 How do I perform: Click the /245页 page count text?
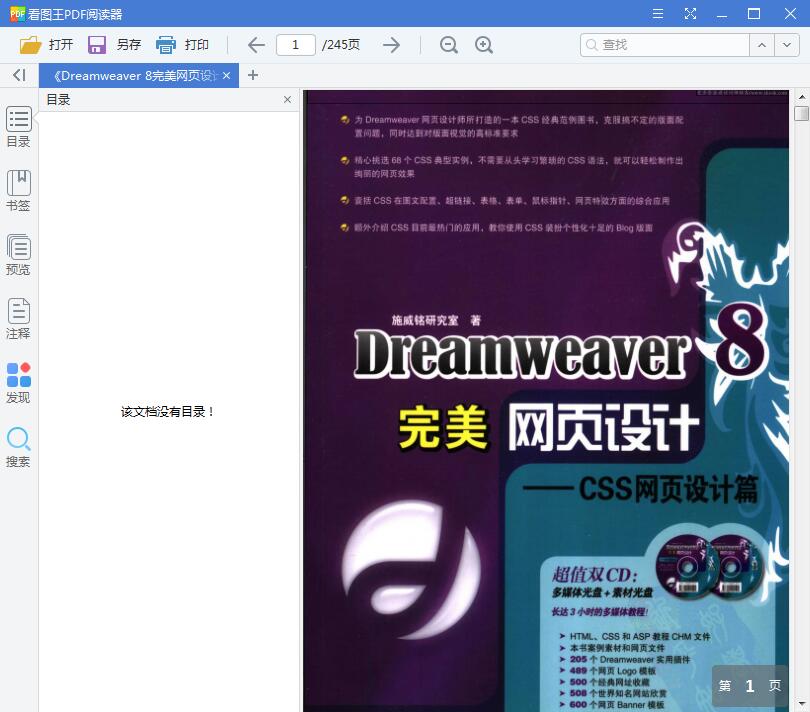[341, 45]
